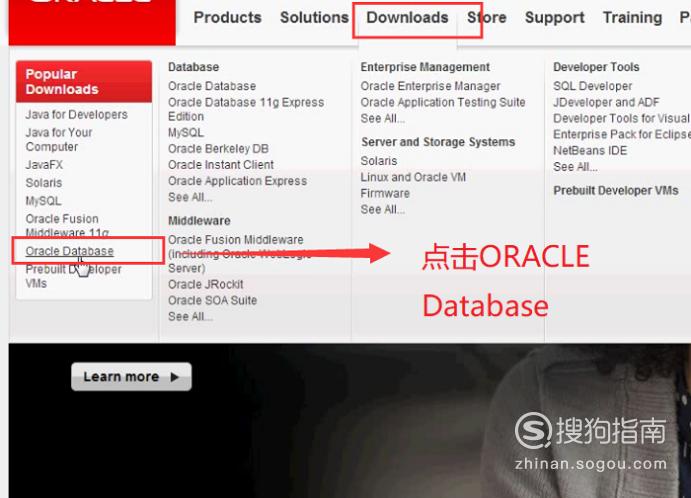
Task: Open Oracle SOA Suite link
Action: pyautogui.click(x=212, y=301)
